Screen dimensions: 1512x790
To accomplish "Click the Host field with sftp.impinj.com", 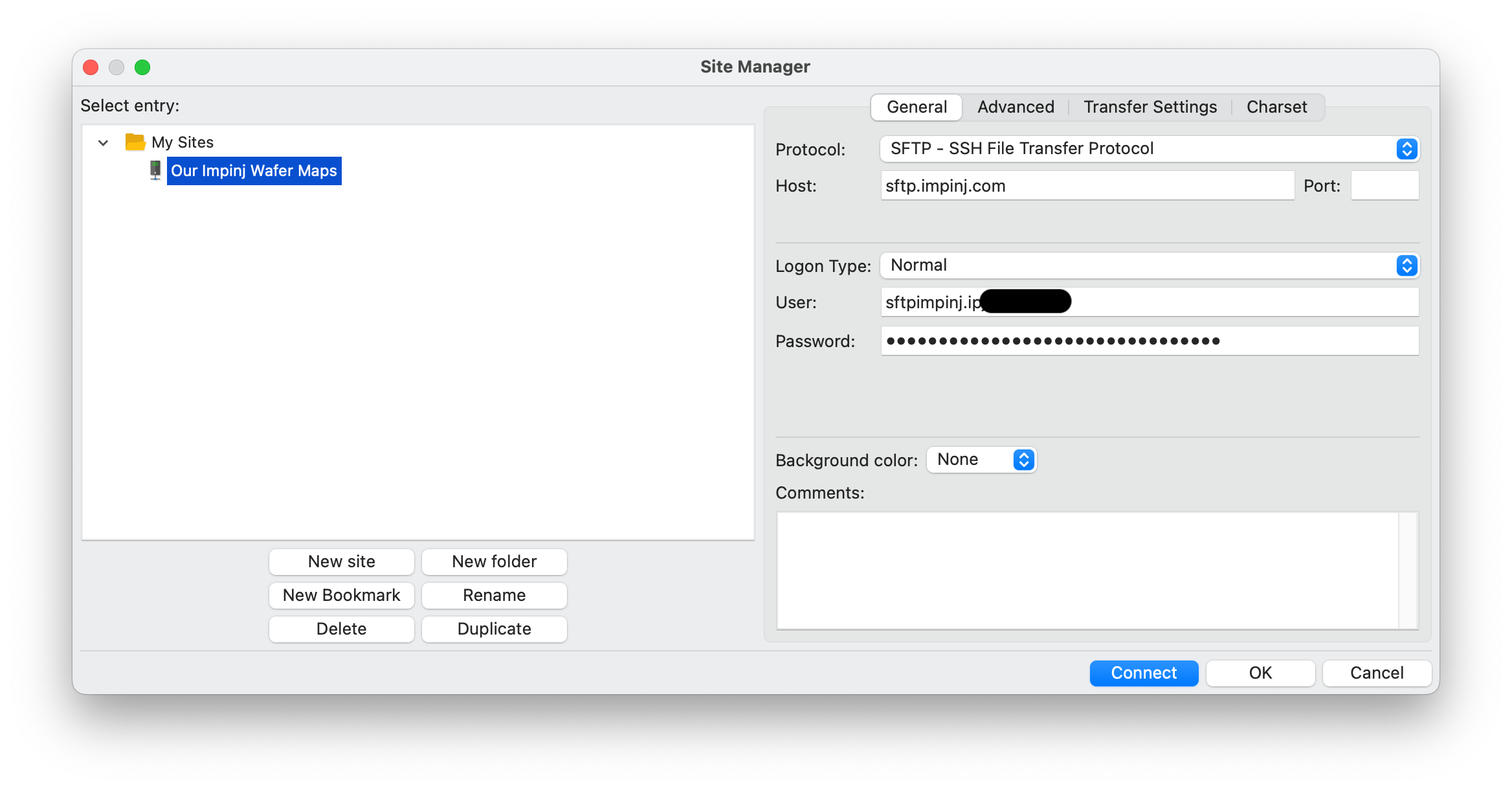I will coord(1087,186).
